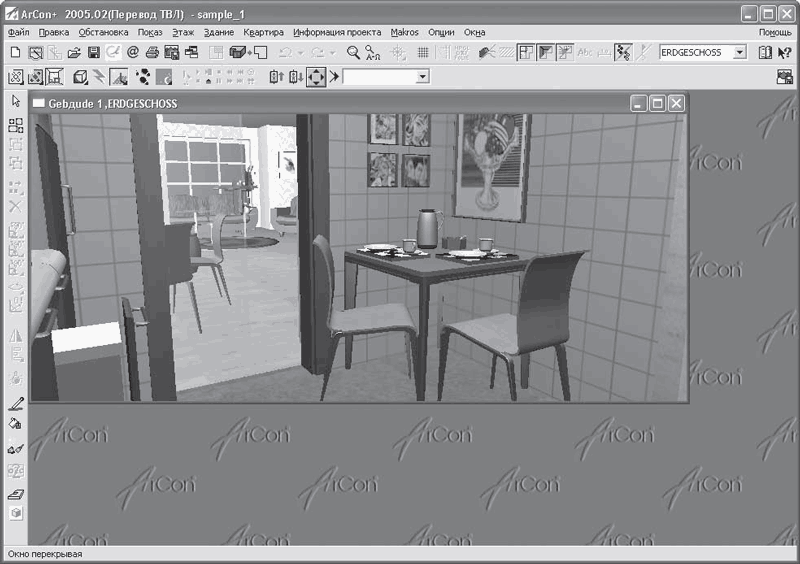Click the ice cream picture in the 3D view
This screenshot has height=564, width=800.
point(490,165)
